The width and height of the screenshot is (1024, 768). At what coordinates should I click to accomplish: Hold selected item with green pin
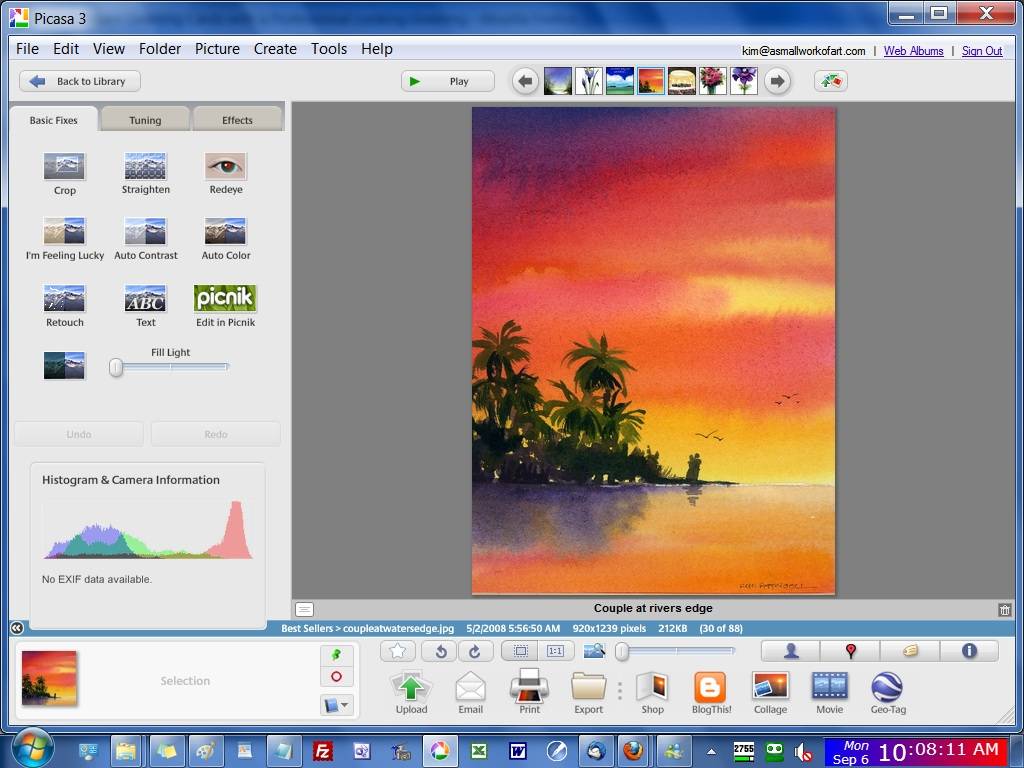tap(336, 655)
